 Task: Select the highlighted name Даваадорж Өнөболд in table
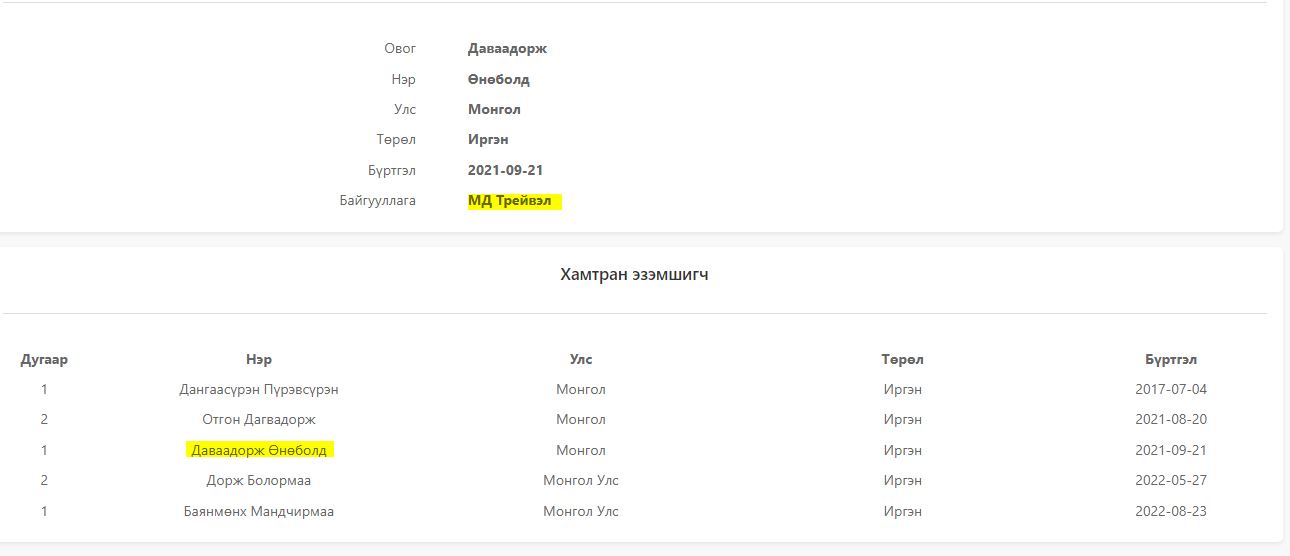[259, 450]
